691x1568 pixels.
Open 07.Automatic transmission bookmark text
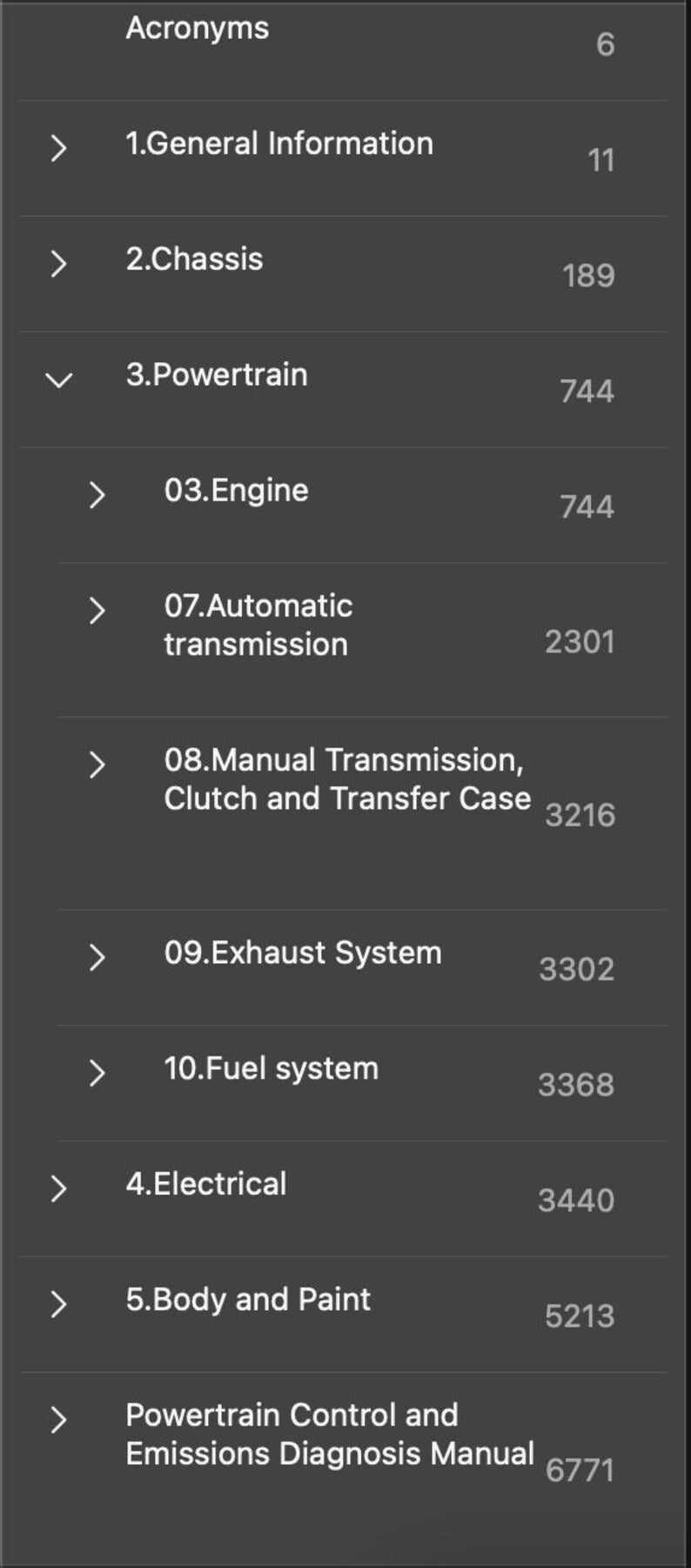pyautogui.click(x=258, y=625)
